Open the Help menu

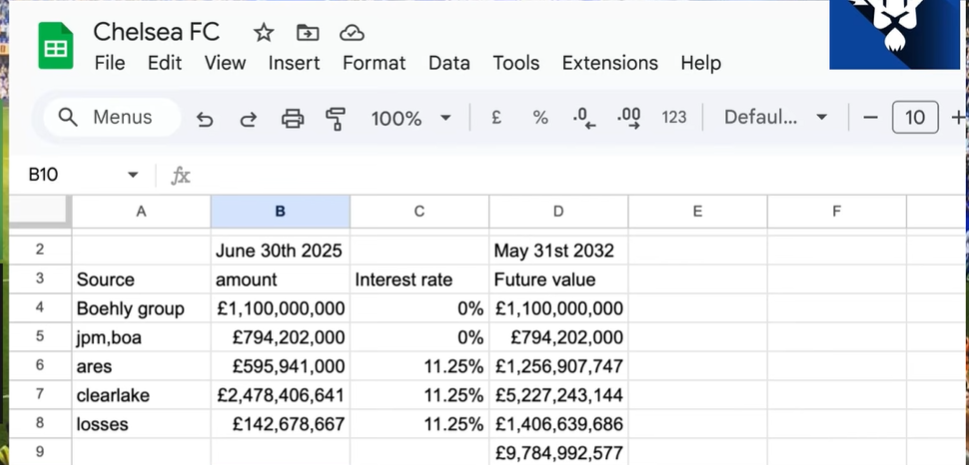tap(701, 63)
